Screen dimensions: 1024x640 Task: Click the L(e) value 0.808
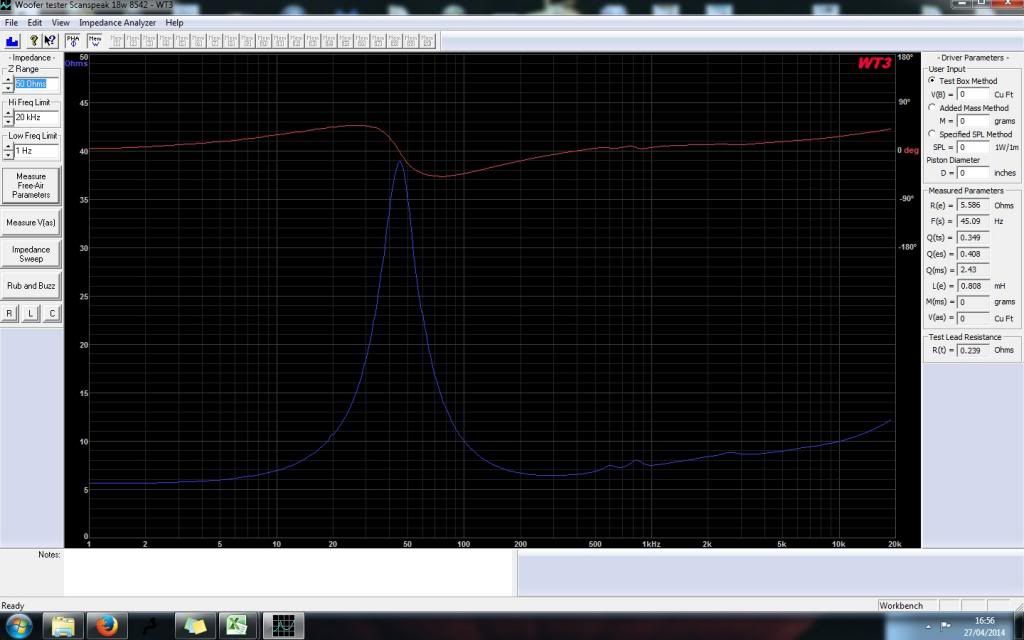point(974,286)
